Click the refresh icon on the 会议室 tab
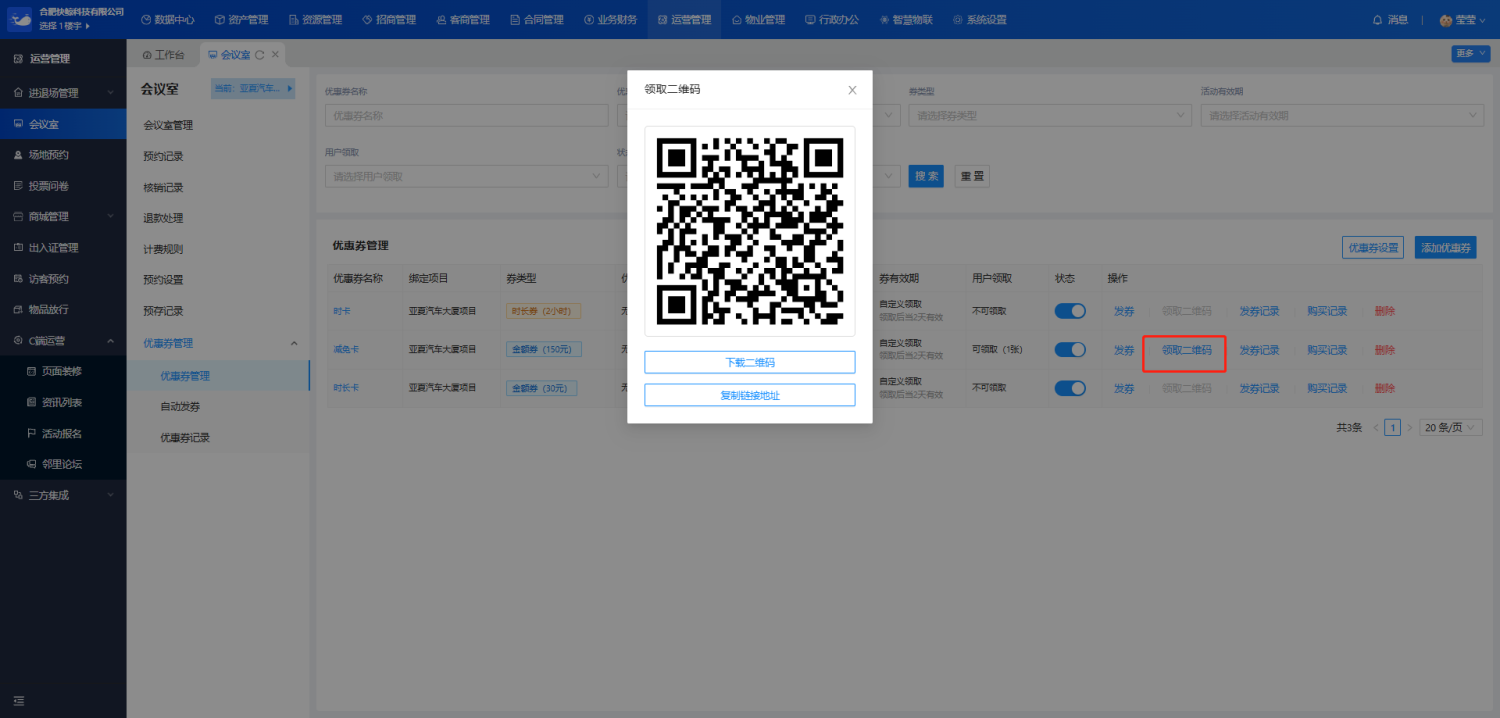Viewport: 1500px width, 718px height. [x=260, y=54]
